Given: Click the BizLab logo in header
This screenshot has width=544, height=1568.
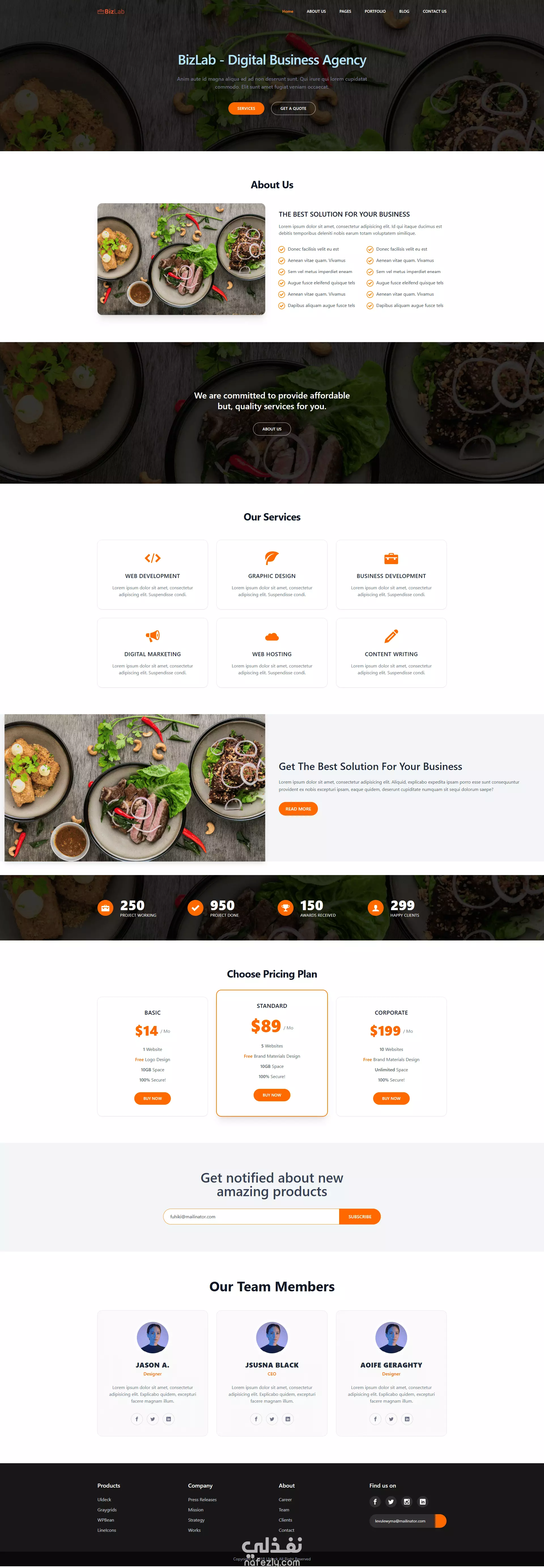Looking at the screenshot, I should pyautogui.click(x=111, y=12).
